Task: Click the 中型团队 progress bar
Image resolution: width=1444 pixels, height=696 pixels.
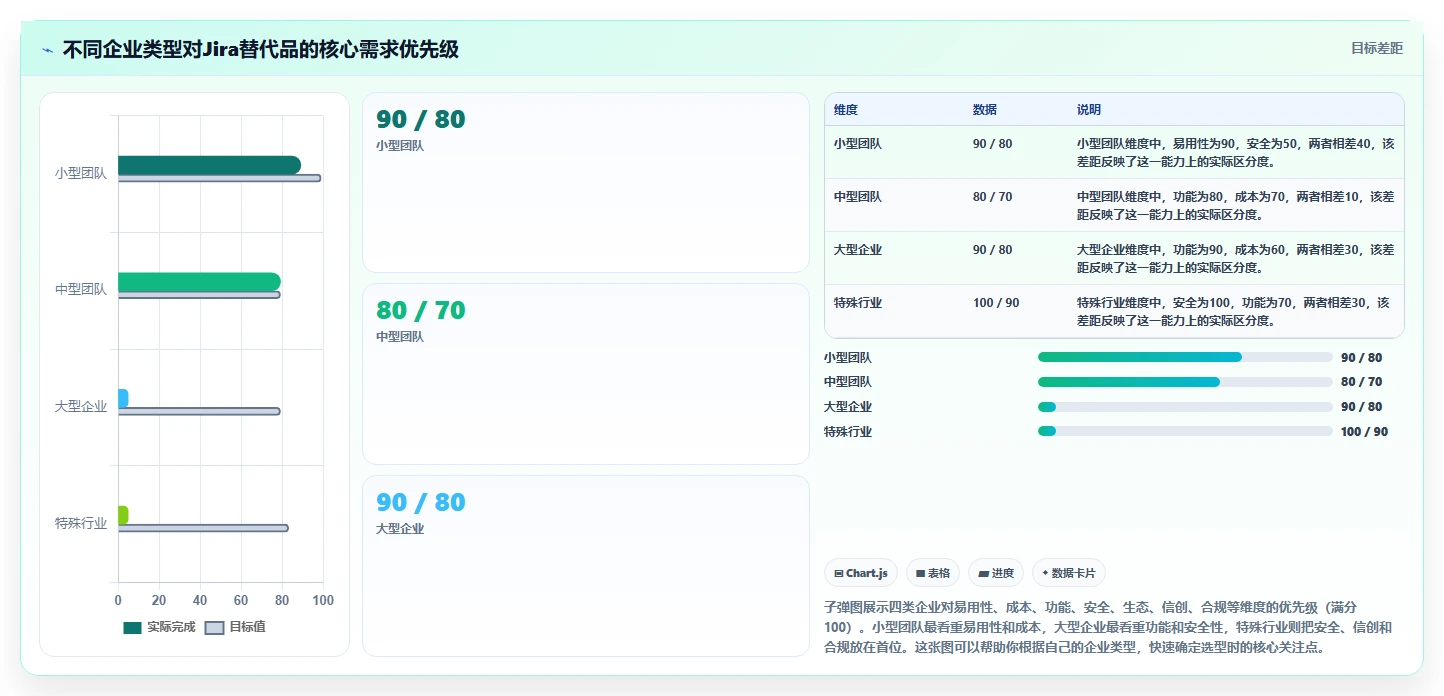Action: pyautogui.click(x=1185, y=382)
